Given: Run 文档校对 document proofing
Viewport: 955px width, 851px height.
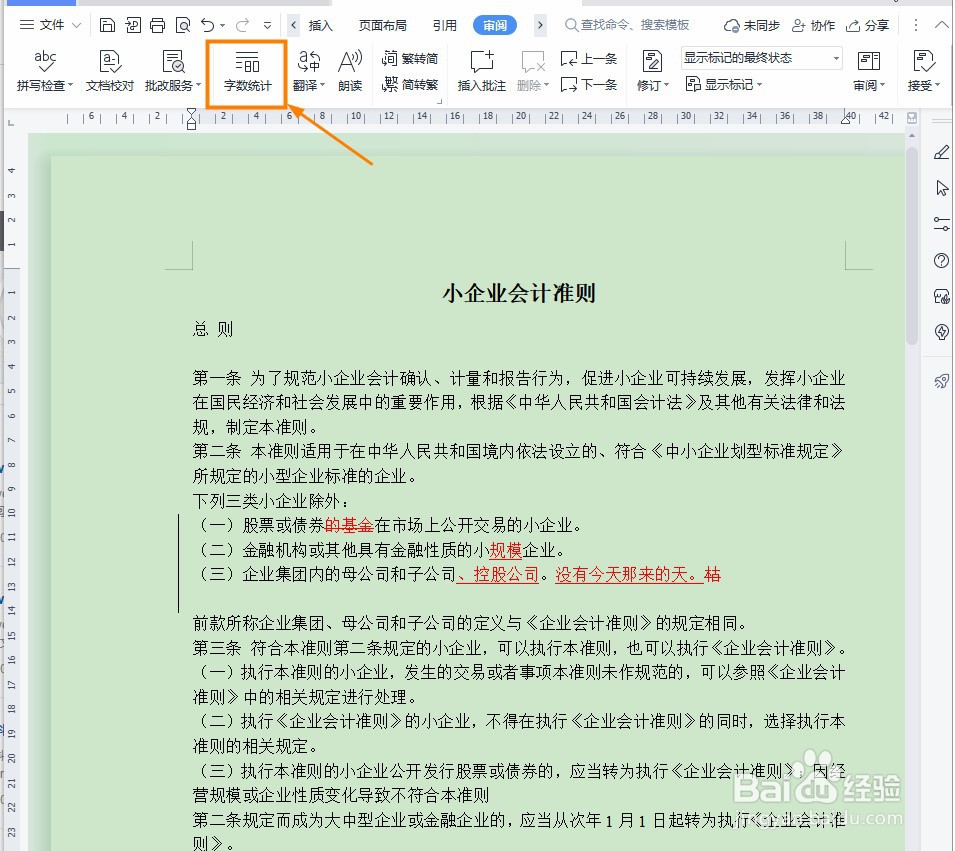Looking at the screenshot, I should coord(108,72).
